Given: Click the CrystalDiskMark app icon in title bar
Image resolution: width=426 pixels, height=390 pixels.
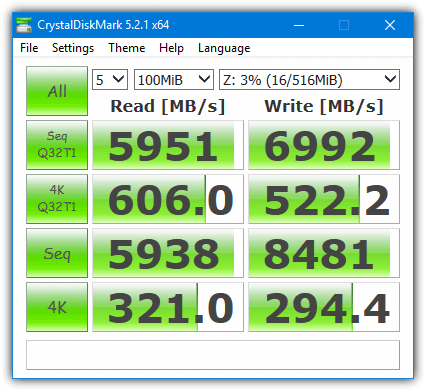Looking at the screenshot, I should tap(24, 25).
